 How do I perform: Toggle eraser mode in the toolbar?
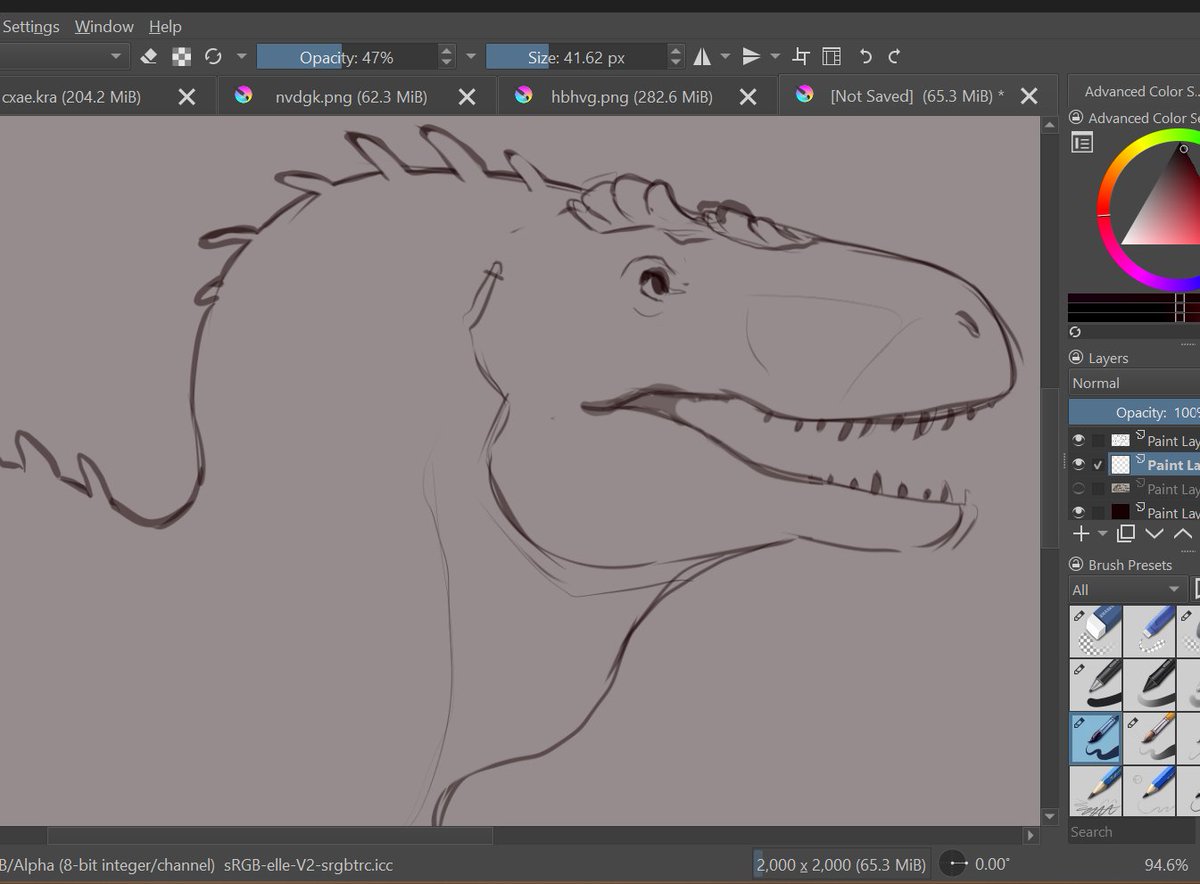pos(149,57)
